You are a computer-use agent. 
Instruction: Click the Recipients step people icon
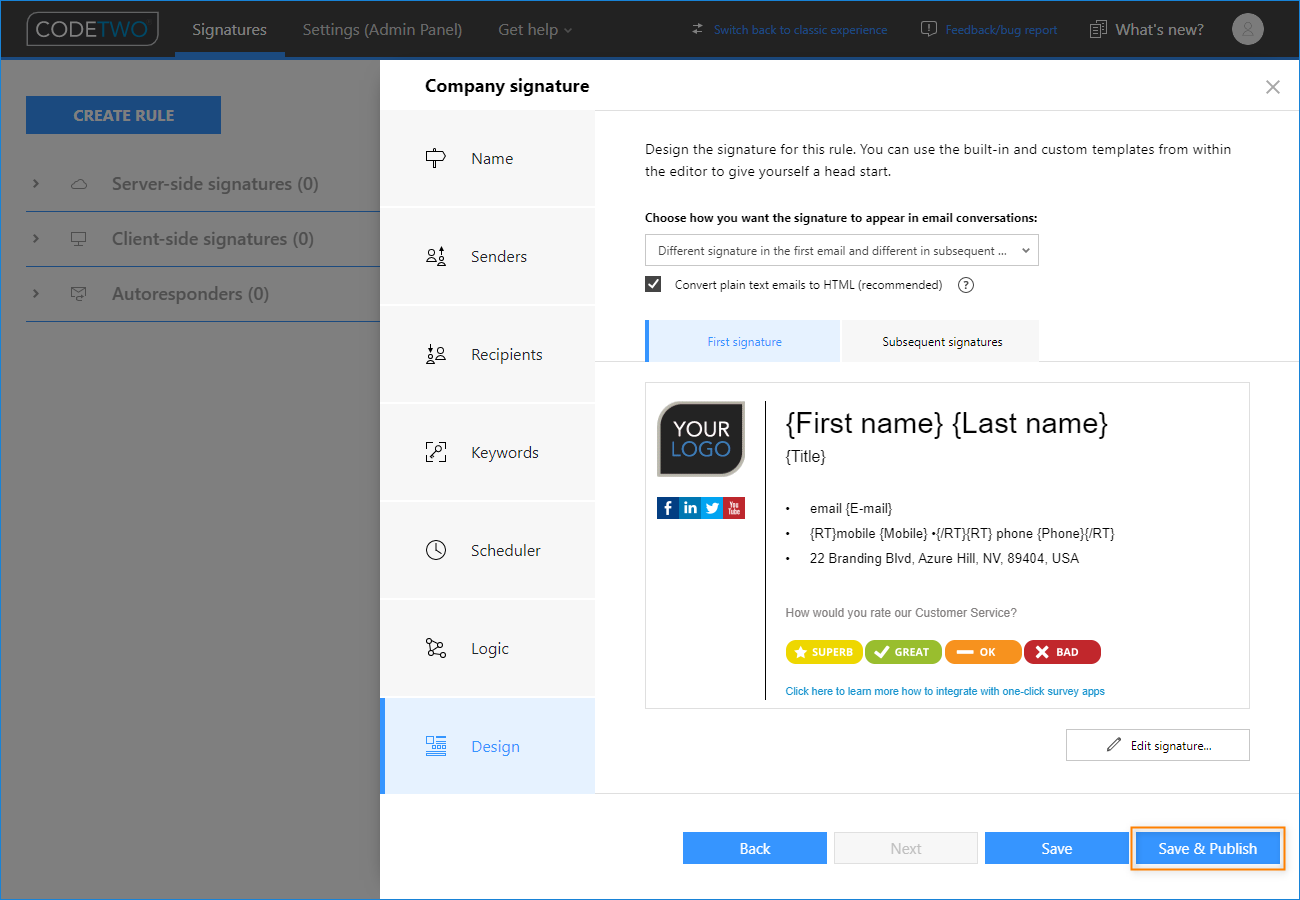click(435, 354)
